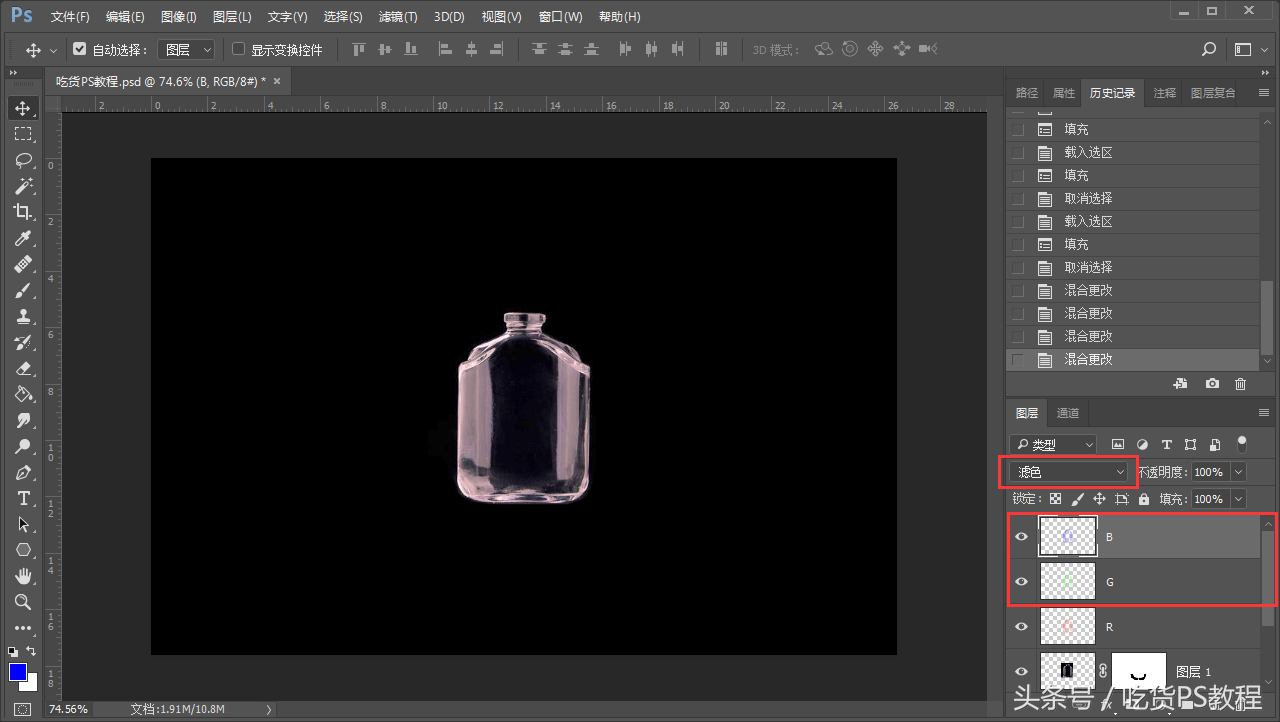
Task: Create new snapshot in History panel
Action: point(1212,383)
